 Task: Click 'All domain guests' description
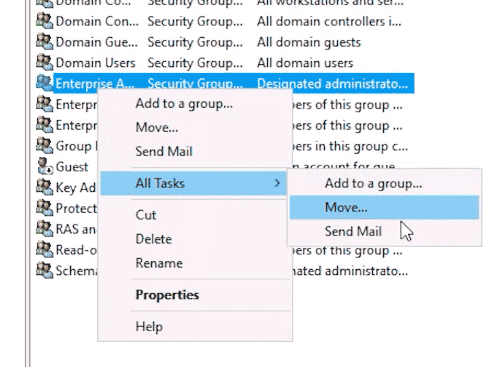309,42
